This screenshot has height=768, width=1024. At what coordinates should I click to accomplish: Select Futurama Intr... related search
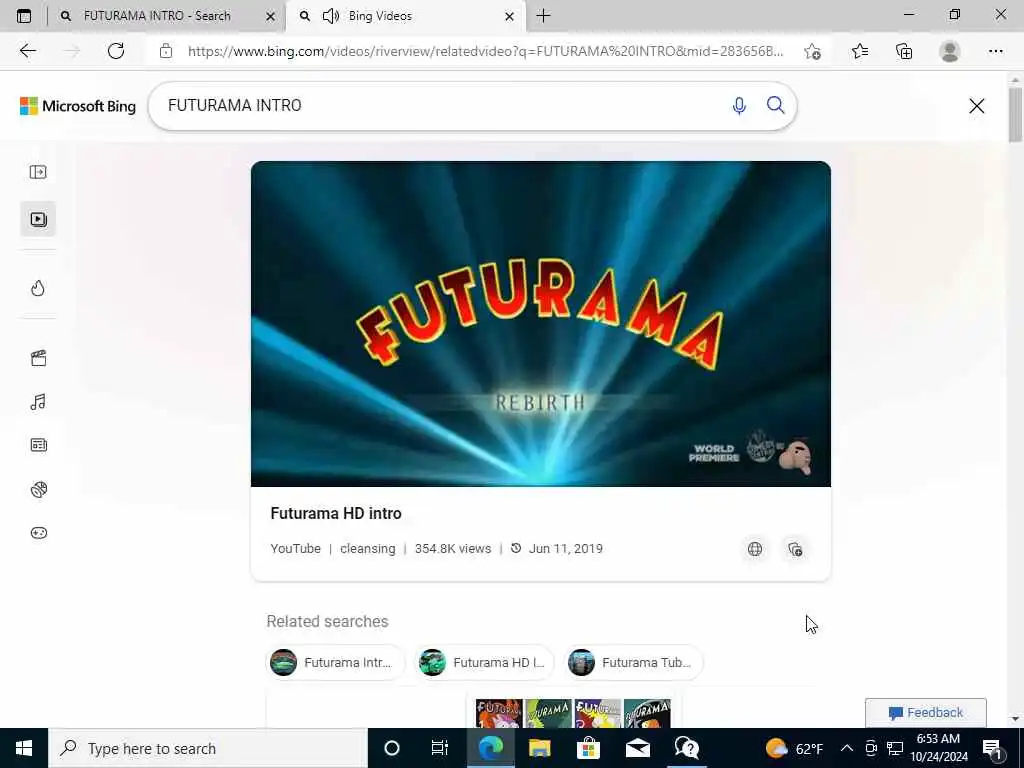pos(336,662)
